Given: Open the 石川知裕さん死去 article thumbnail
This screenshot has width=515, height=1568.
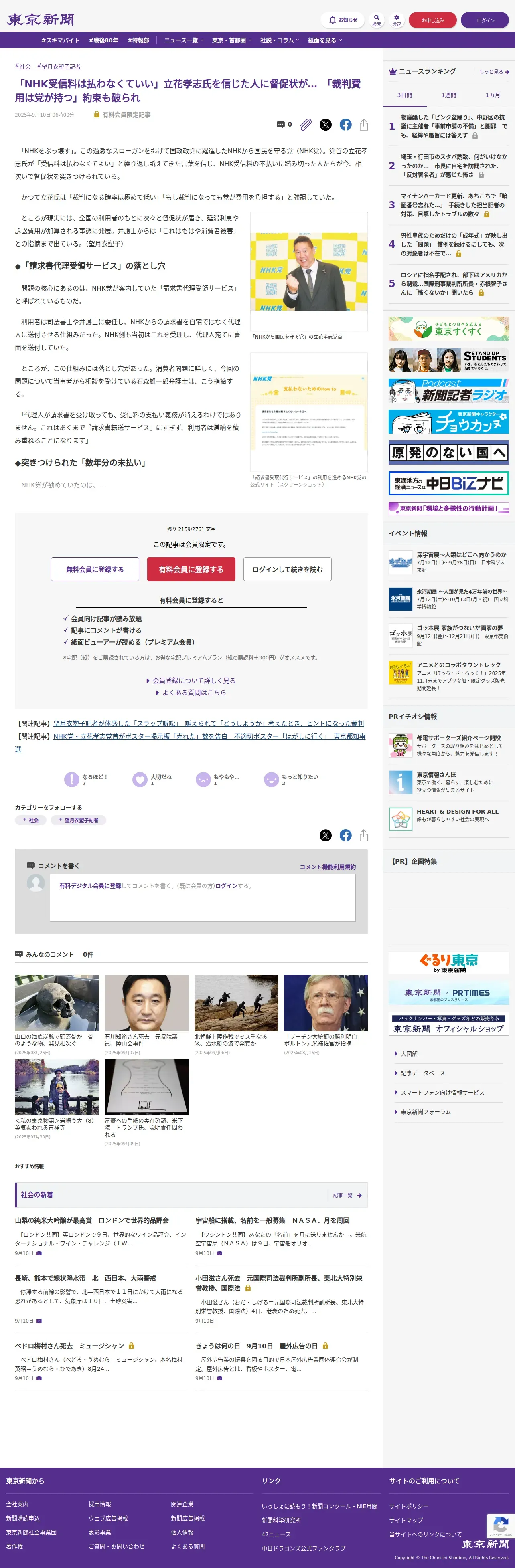Looking at the screenshot, I should 146,1002.
